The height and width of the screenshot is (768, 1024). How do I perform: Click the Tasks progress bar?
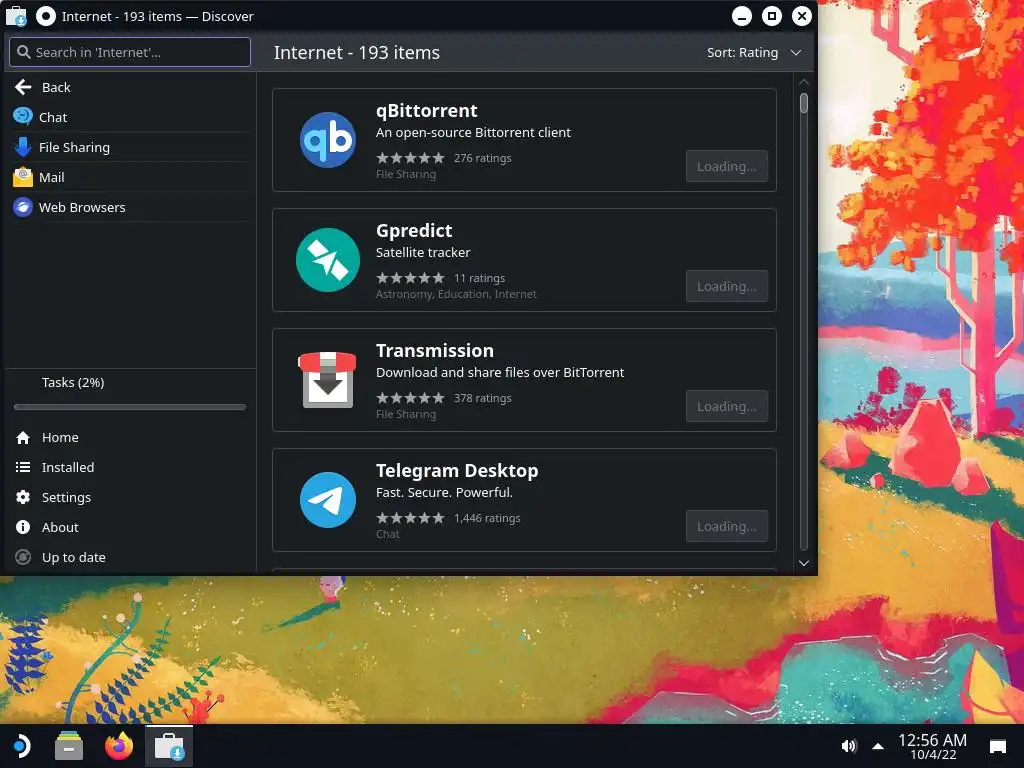(x=130, y=407)
